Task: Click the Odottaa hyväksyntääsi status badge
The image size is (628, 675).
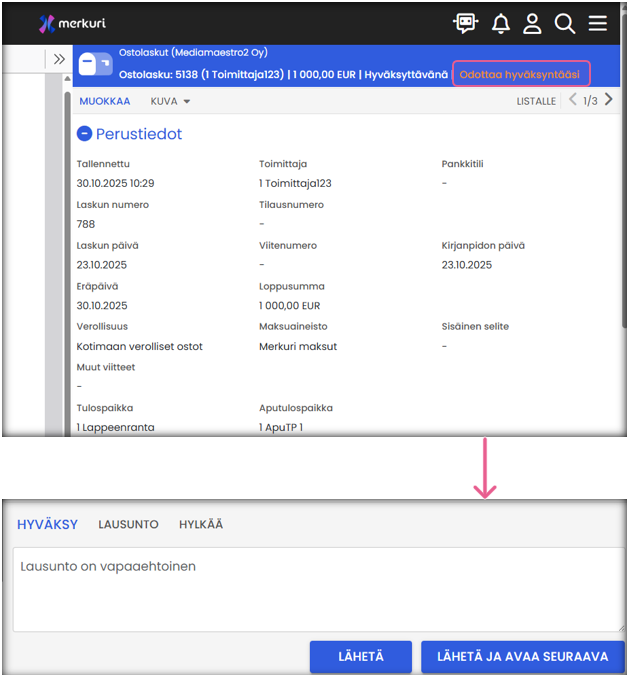Action: pos(520,74)
